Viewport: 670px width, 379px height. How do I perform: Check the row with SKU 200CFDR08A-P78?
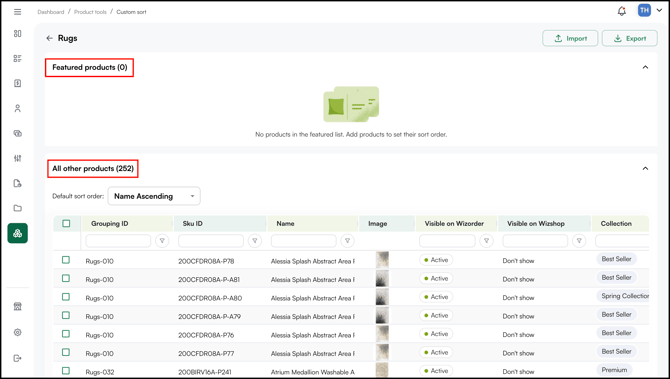pos(66,260)
